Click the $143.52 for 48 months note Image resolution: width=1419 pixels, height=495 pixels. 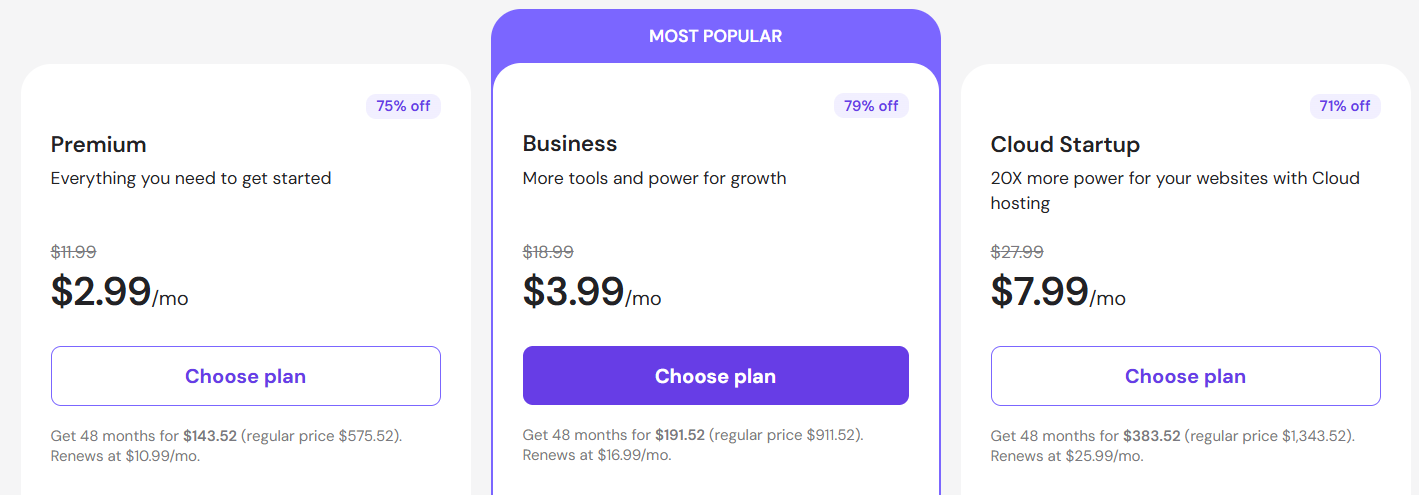pyautogui.click(x=227, y=436)
